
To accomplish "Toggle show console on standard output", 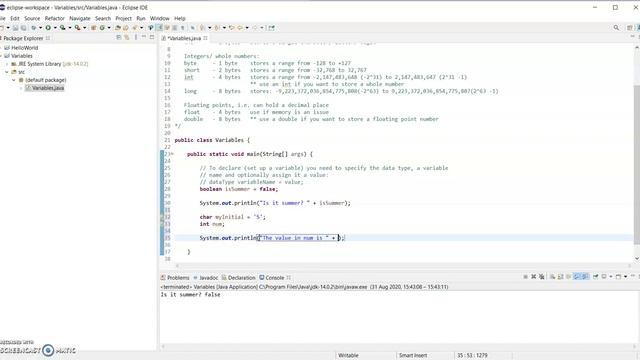I will point(577,277).
